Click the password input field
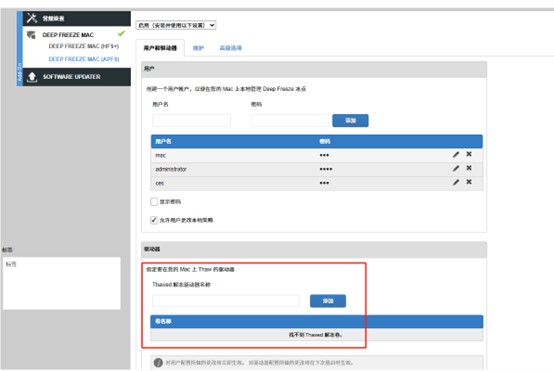 click(x=290, y=120)
